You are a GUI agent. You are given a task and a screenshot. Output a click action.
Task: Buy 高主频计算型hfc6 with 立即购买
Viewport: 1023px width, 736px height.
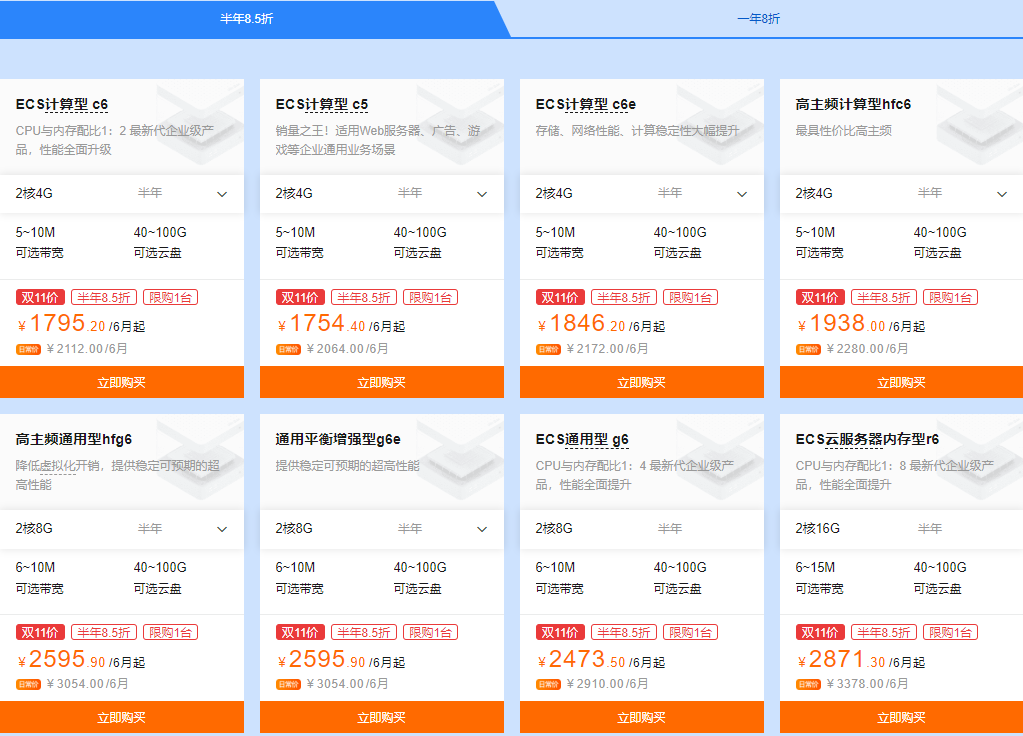pos(902,382)
